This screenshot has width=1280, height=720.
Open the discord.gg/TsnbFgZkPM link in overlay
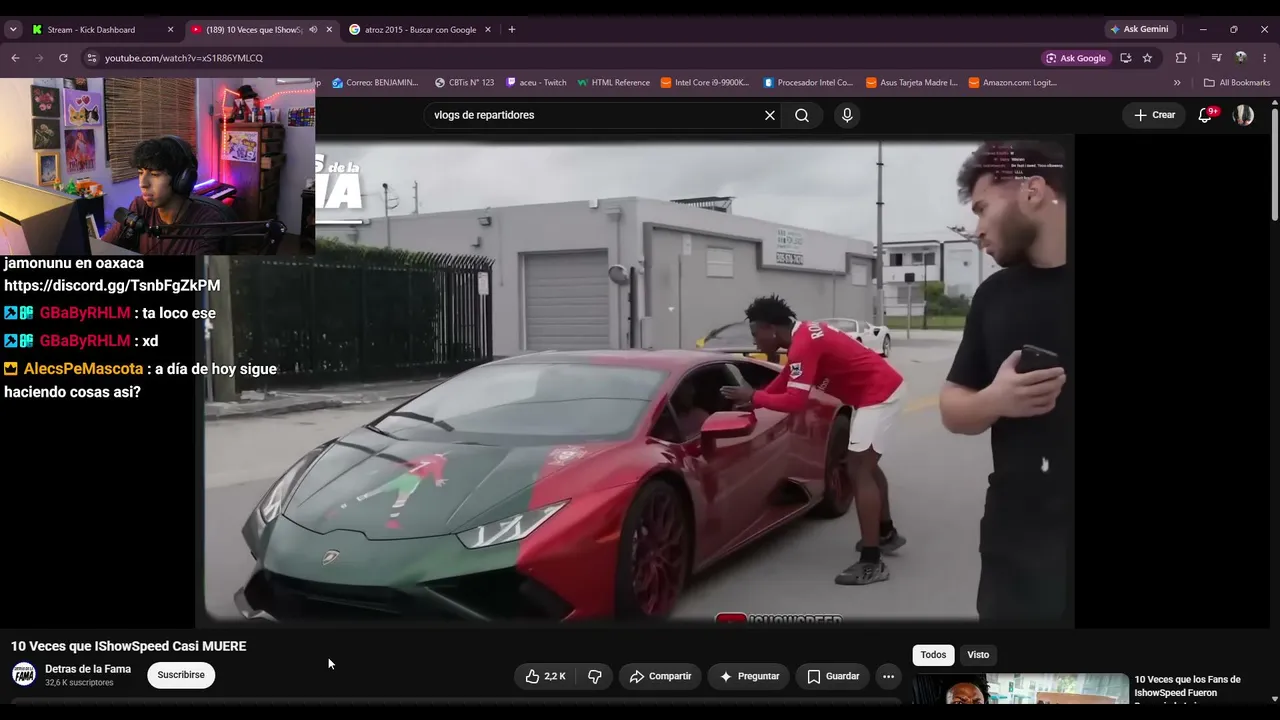112,285
